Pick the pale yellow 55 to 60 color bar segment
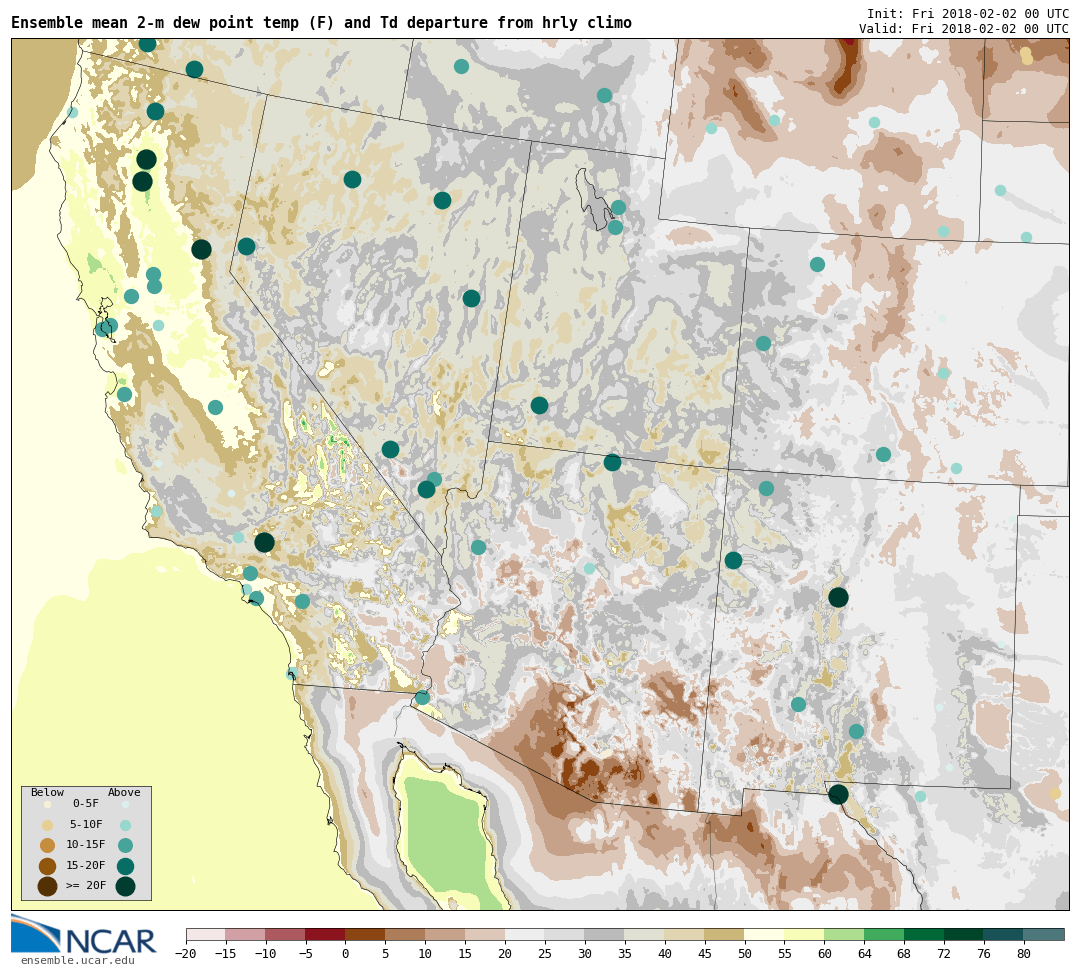The height and width of the screenshot is (973, 1080). click(804, 934)
